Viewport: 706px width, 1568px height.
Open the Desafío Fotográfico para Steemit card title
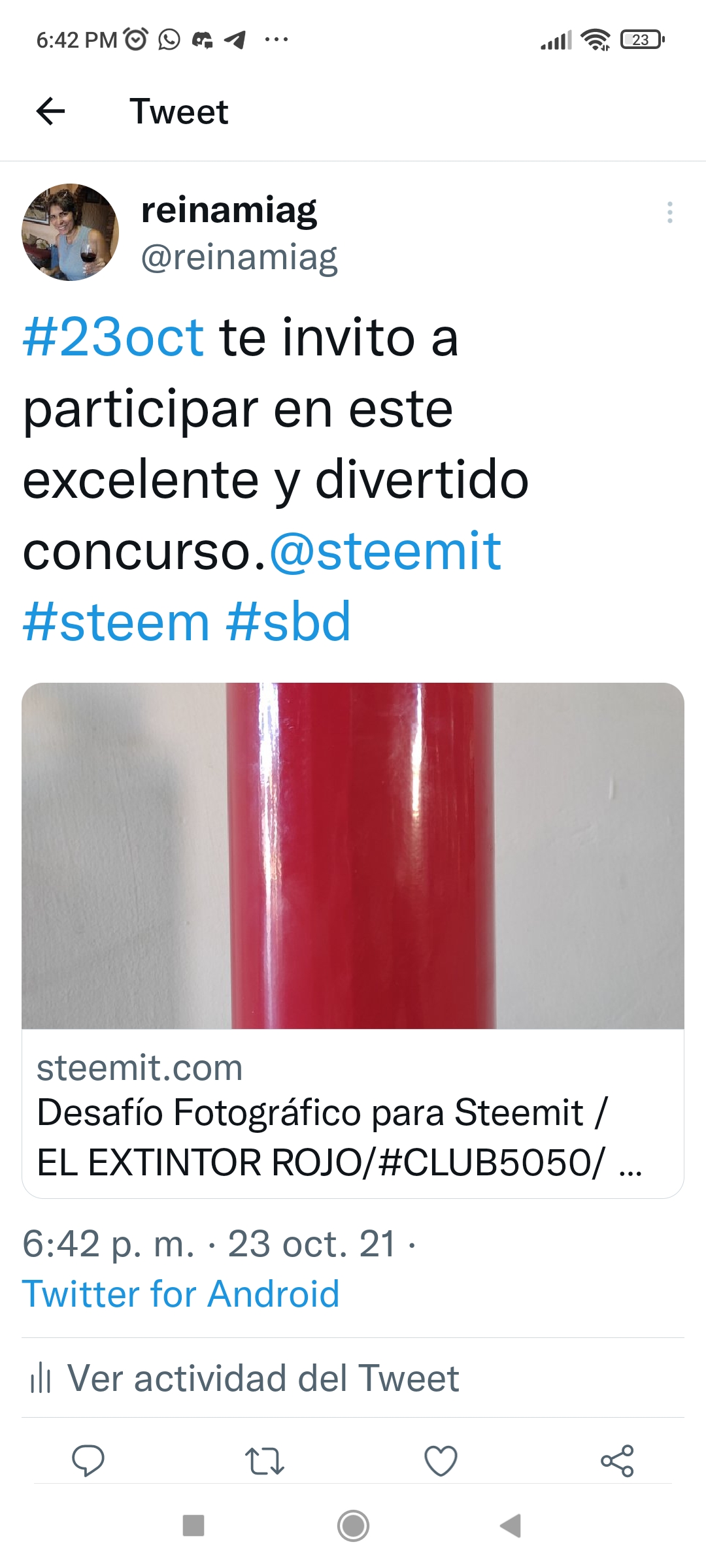pos(340,1137)
